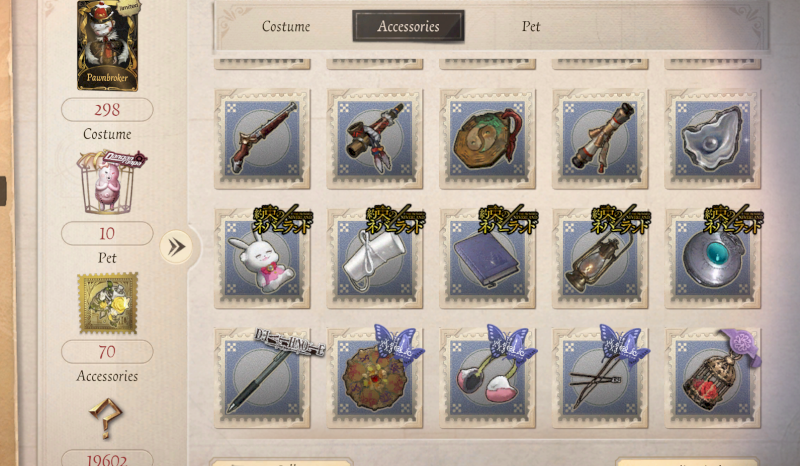Select the flintlock rifle accessory stamp
This screenshot has height=466, width=800.
click(x=262, y=139)
